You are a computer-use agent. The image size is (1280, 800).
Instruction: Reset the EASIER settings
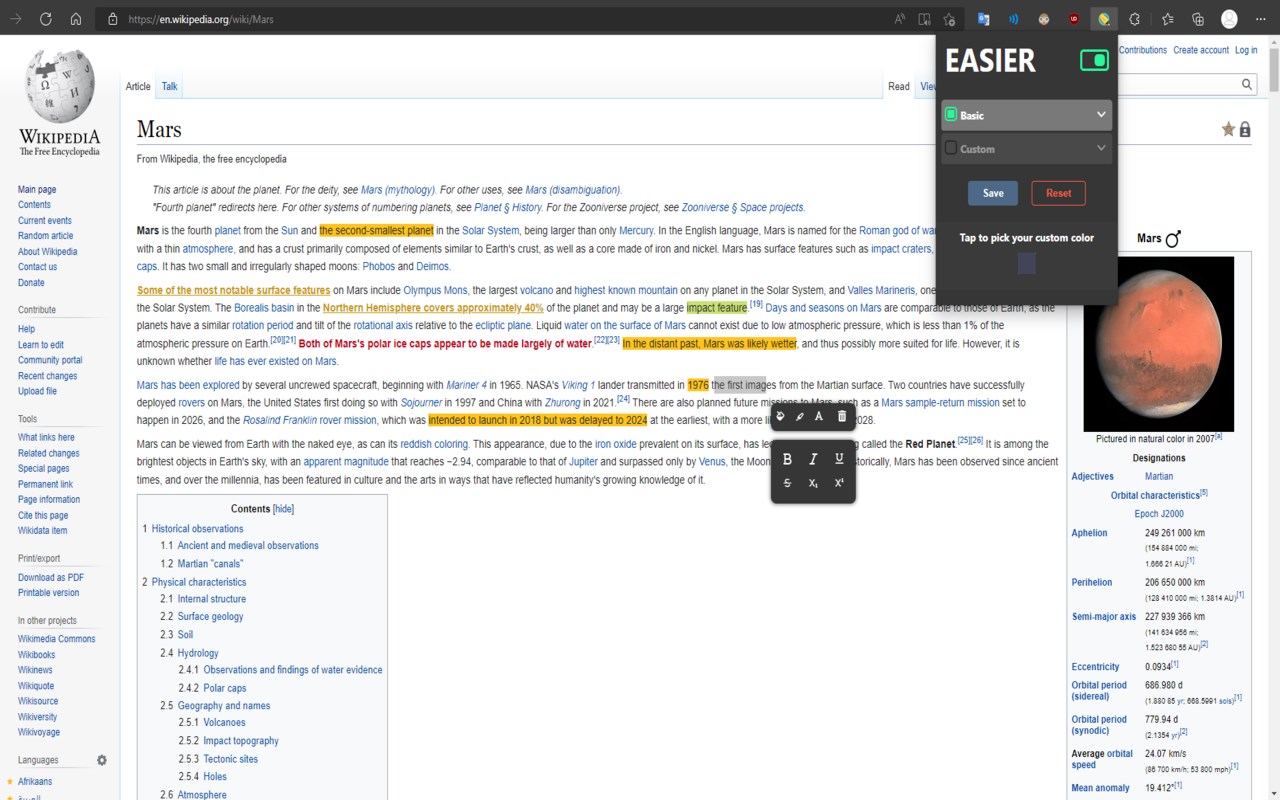1058,193
